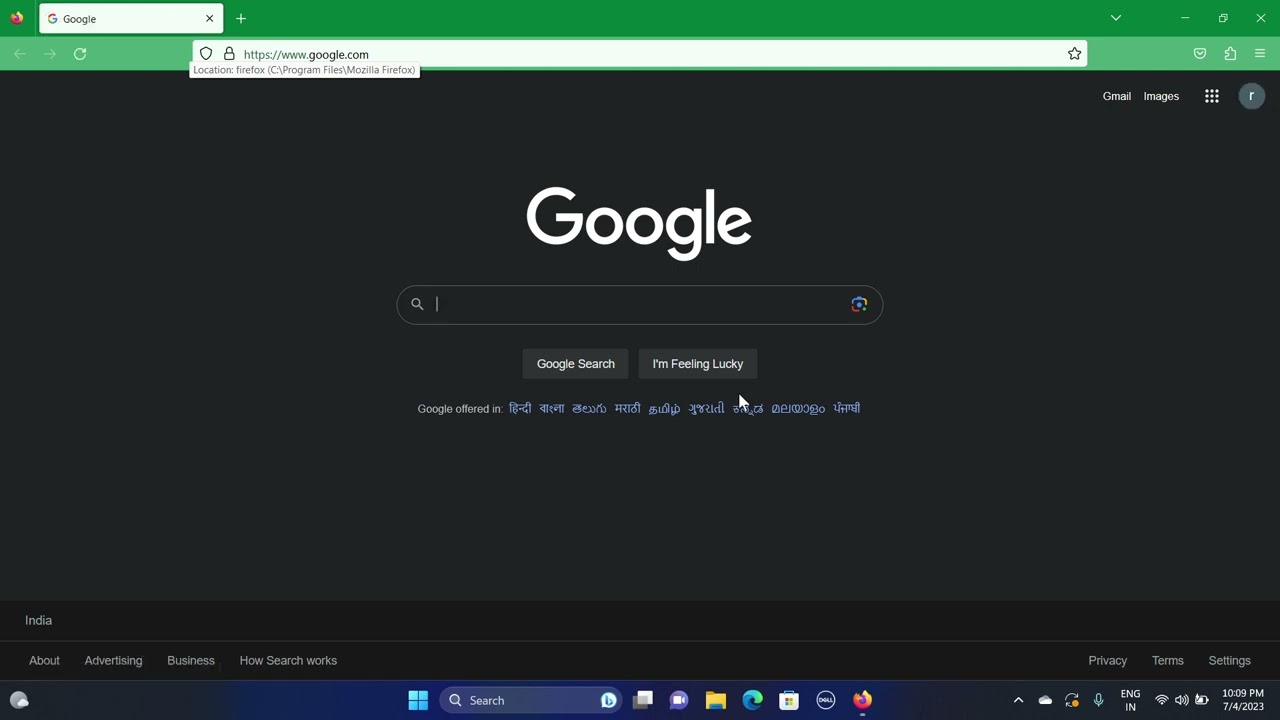Bookmark this page with star icon

click(1074, 54)
